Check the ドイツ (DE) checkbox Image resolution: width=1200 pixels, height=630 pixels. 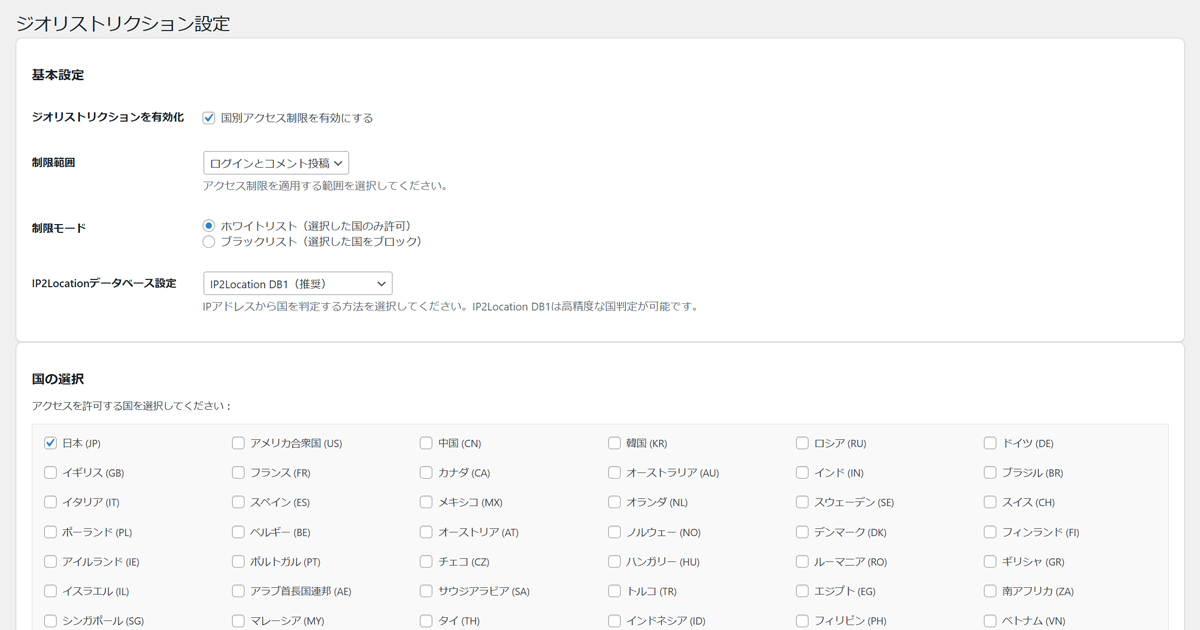[990, 443]
